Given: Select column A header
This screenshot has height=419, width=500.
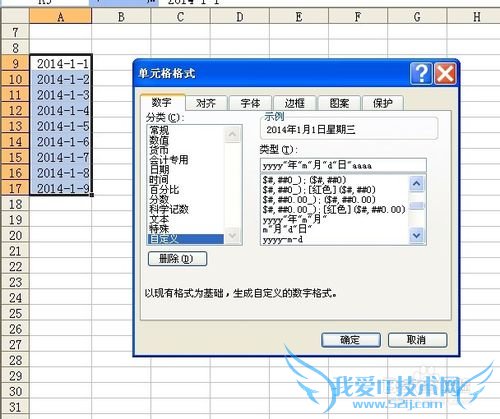Looking at the screenshot, I should pos(60,16).
